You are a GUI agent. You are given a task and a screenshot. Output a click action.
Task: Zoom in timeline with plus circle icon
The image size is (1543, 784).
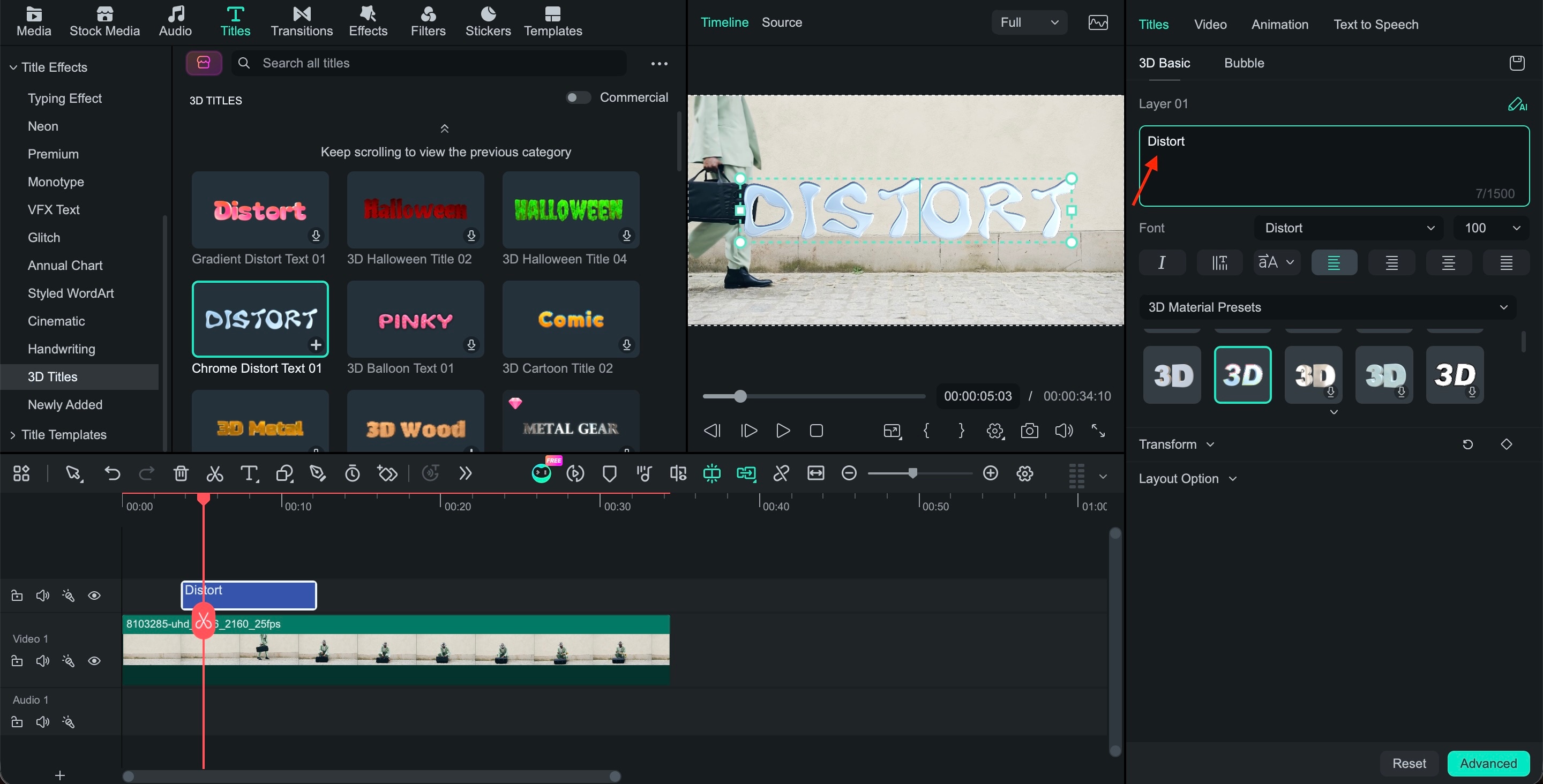pyautogui.click(x=991, y=474)
